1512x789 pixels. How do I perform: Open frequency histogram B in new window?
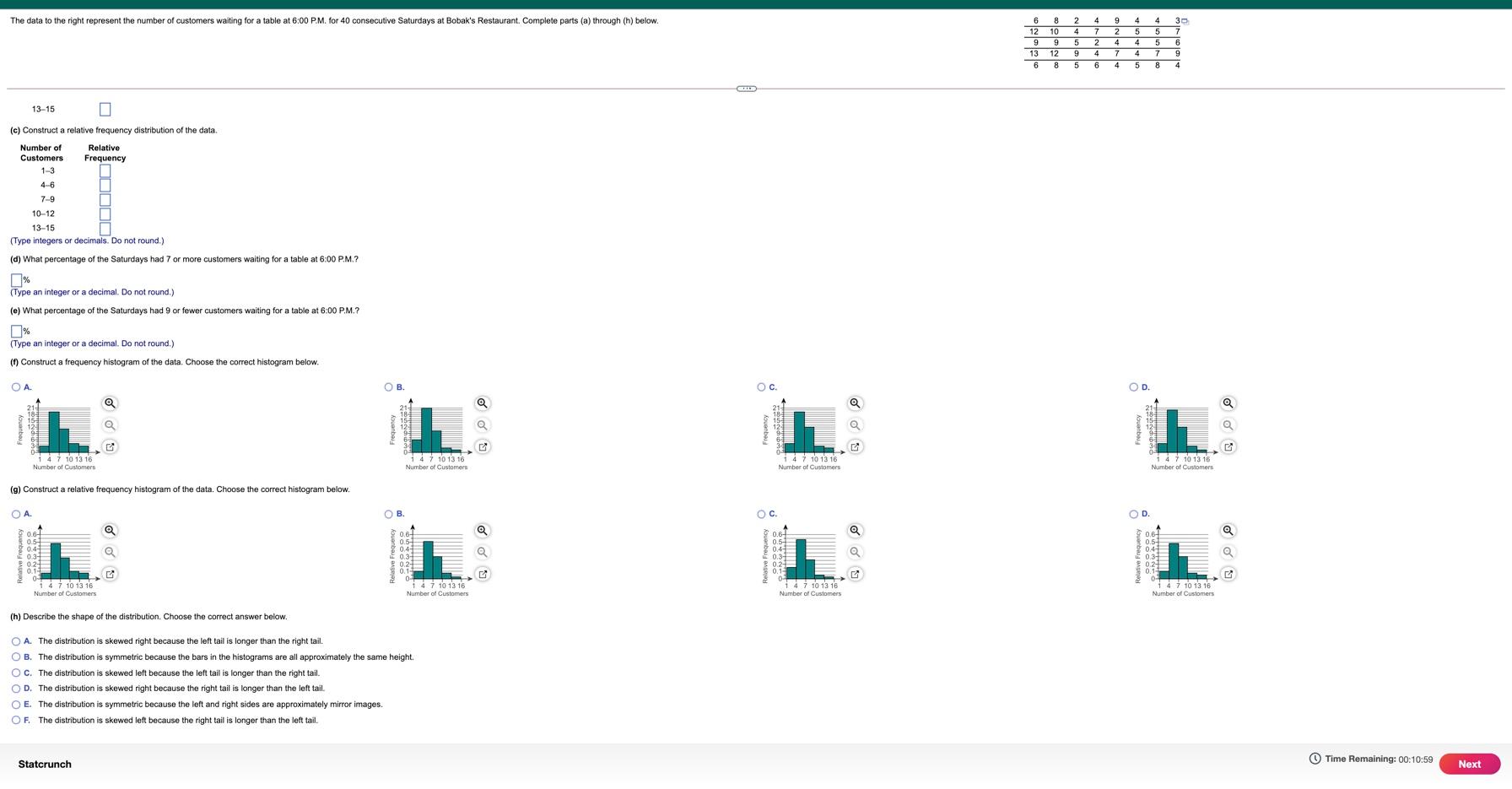pos(482,447)
